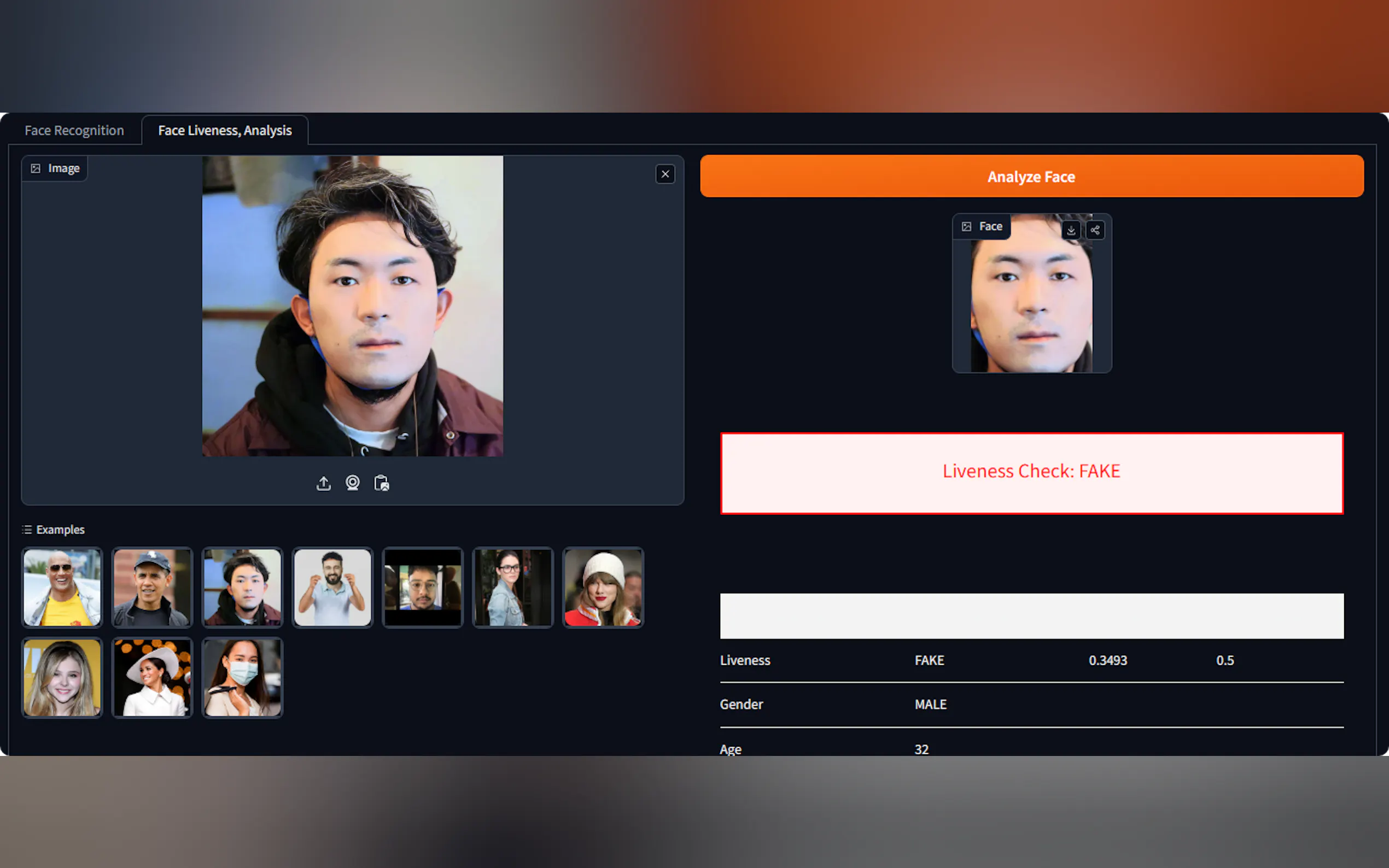
Task: Click the Liveness Check: FAKE result box
Action: [x=1031, y=473]
